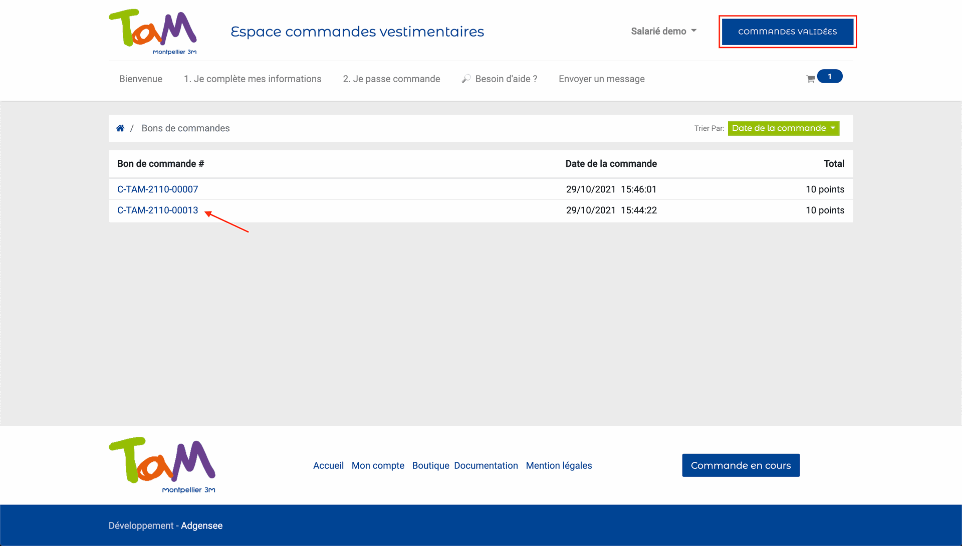The width and height of the screenshot is (962, 546).
Task: Open the Date de la commande sort dropdown
Action: [x=783, y=128]
